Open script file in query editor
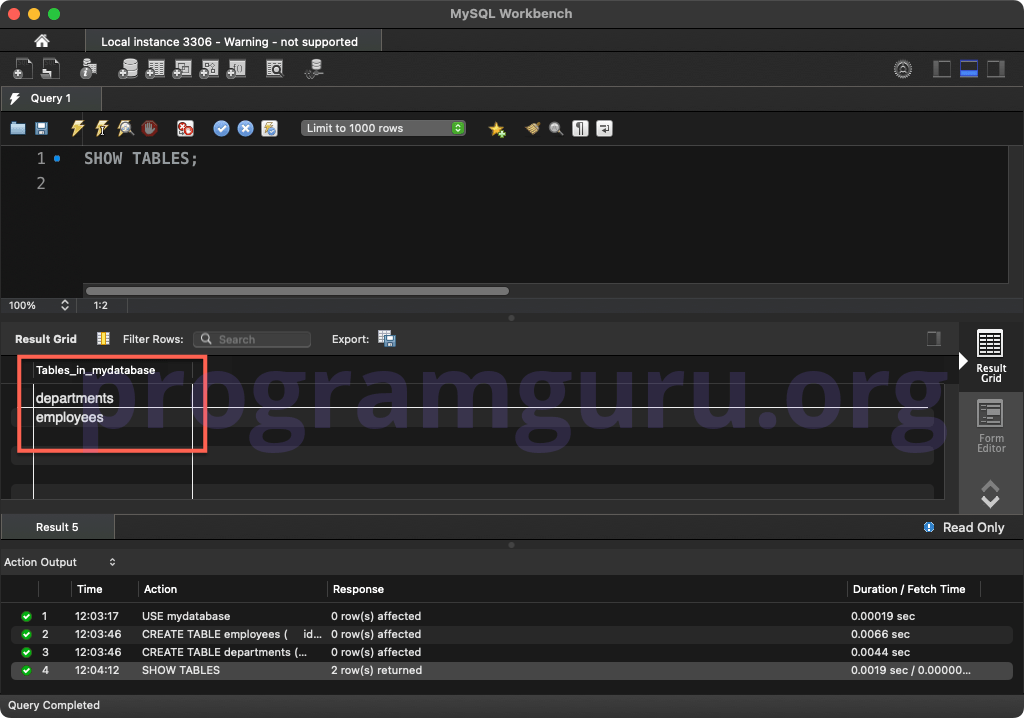 pyautogui.click(x=18, y=128)
